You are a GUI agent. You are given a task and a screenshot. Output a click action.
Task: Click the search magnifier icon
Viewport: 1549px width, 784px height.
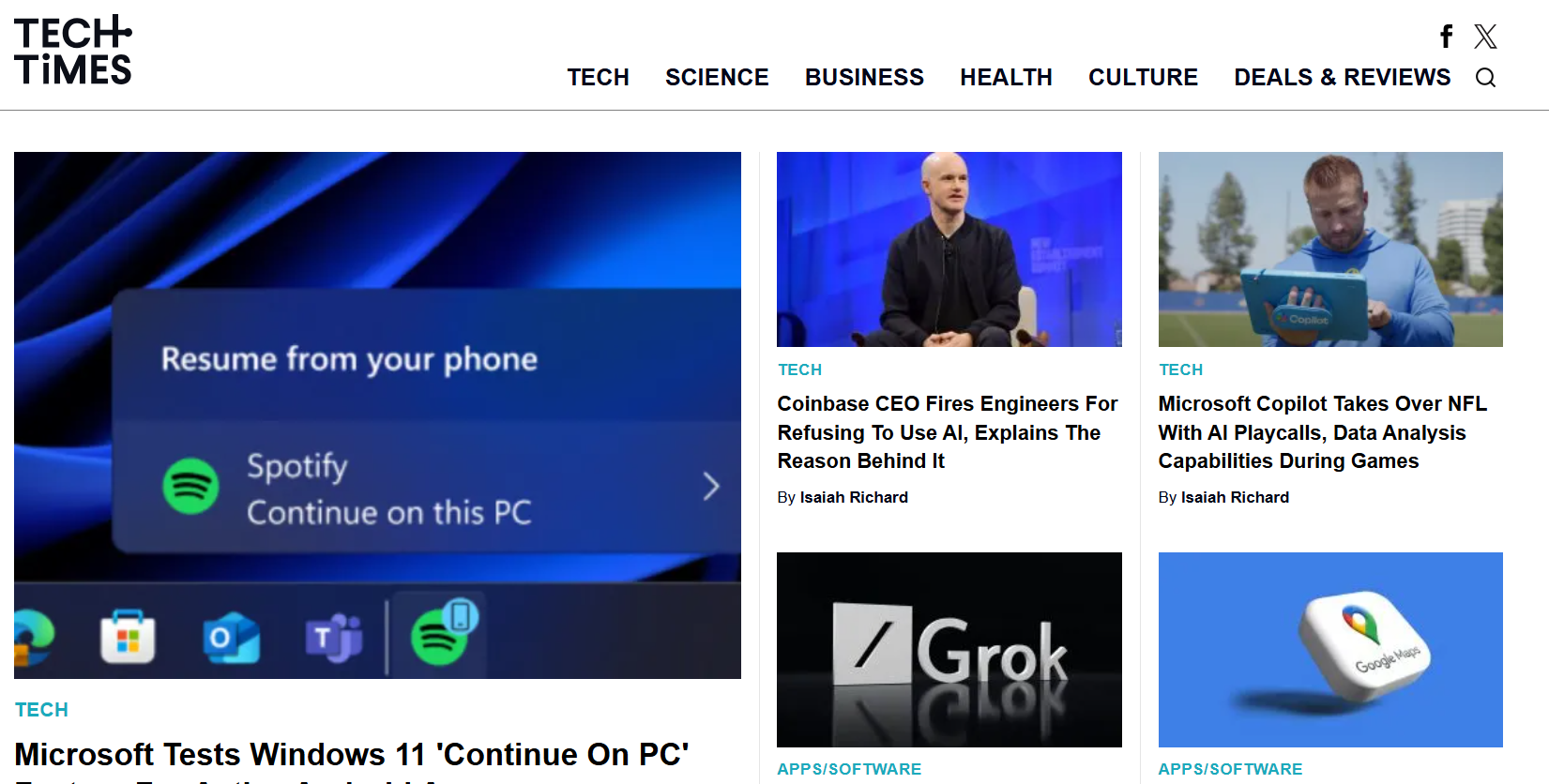(1485, 78)
